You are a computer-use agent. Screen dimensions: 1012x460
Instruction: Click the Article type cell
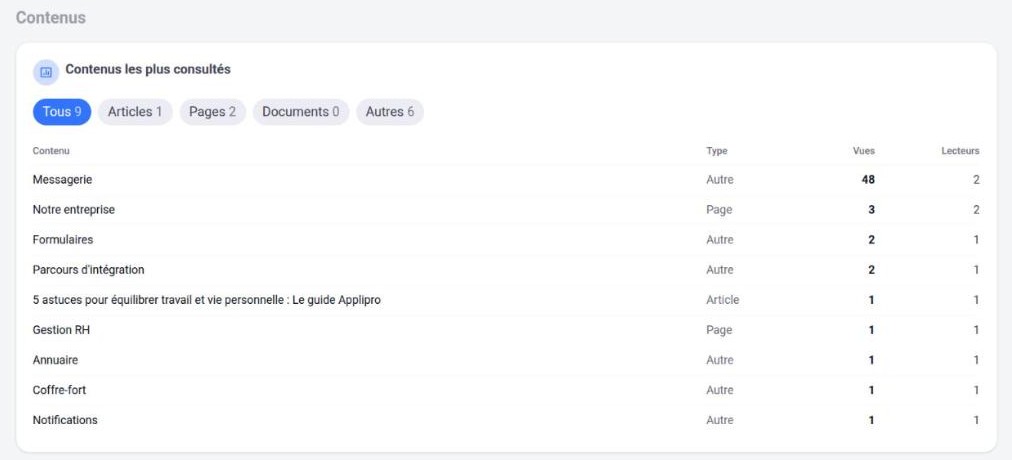coord(723,300)
